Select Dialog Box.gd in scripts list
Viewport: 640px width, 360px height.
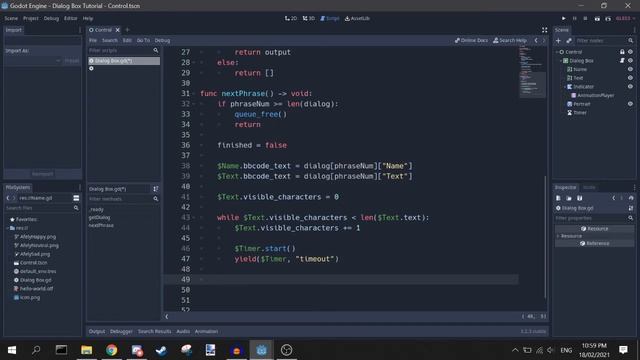click(124, 61)
